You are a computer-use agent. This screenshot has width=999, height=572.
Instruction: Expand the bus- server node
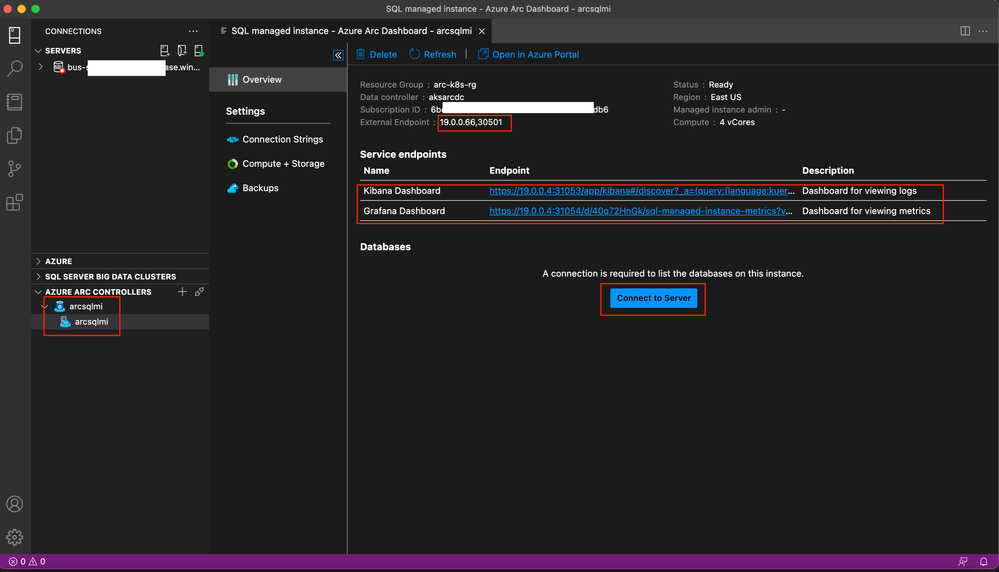tap(41, 67)
